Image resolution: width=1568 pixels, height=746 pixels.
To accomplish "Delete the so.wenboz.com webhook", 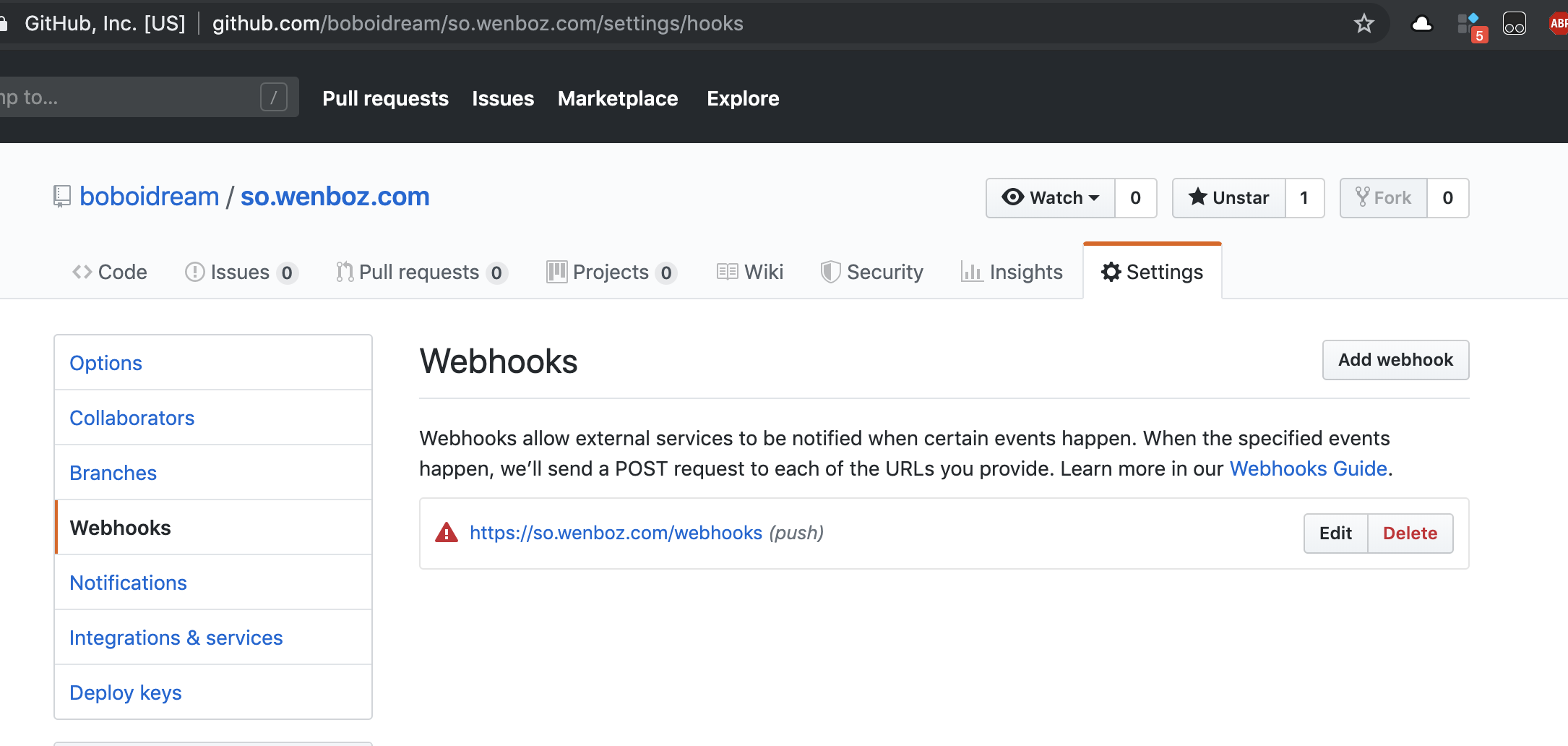I will tap(1410, 533).
